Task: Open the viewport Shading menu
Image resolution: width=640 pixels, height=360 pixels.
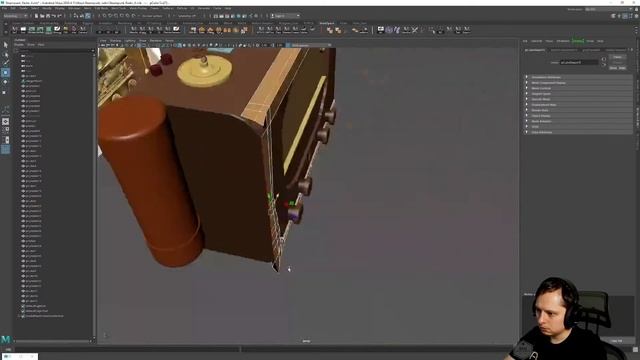Action: (x=116, y=40)
